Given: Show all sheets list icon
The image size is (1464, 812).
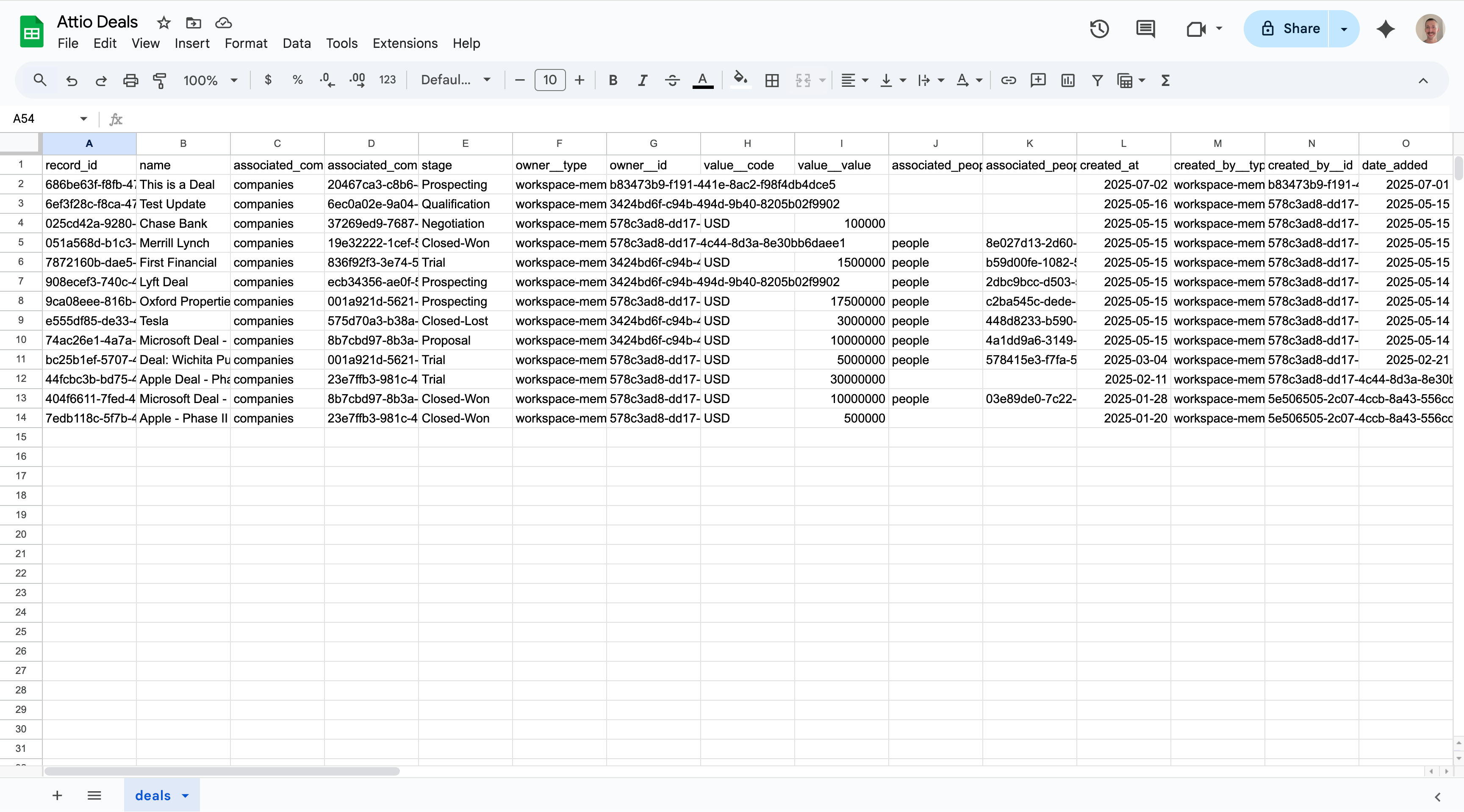Looking at the screenshot, I should click(x=94, y=795).
